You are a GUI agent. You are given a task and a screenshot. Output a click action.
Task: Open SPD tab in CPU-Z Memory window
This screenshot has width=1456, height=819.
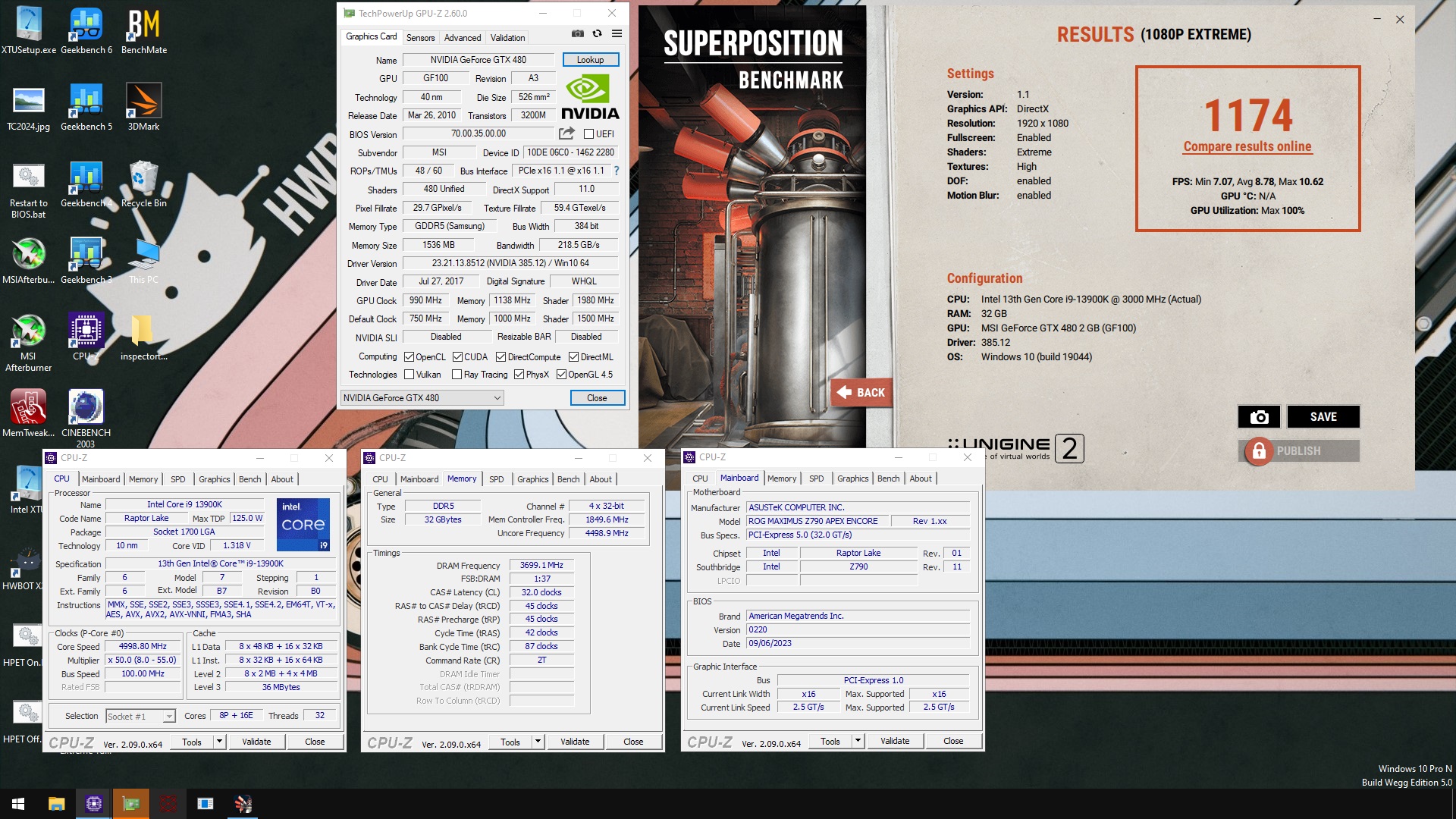pos(497,479)
